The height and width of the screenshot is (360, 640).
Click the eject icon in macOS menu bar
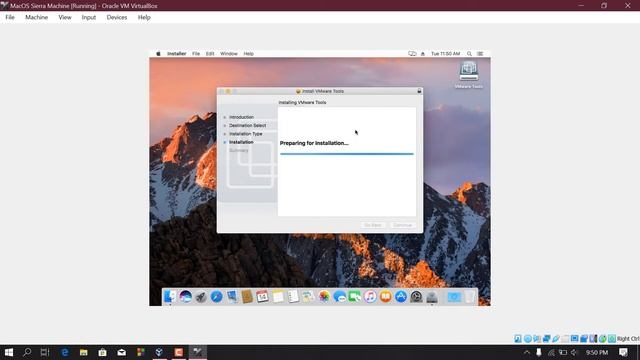coord(423,54)
